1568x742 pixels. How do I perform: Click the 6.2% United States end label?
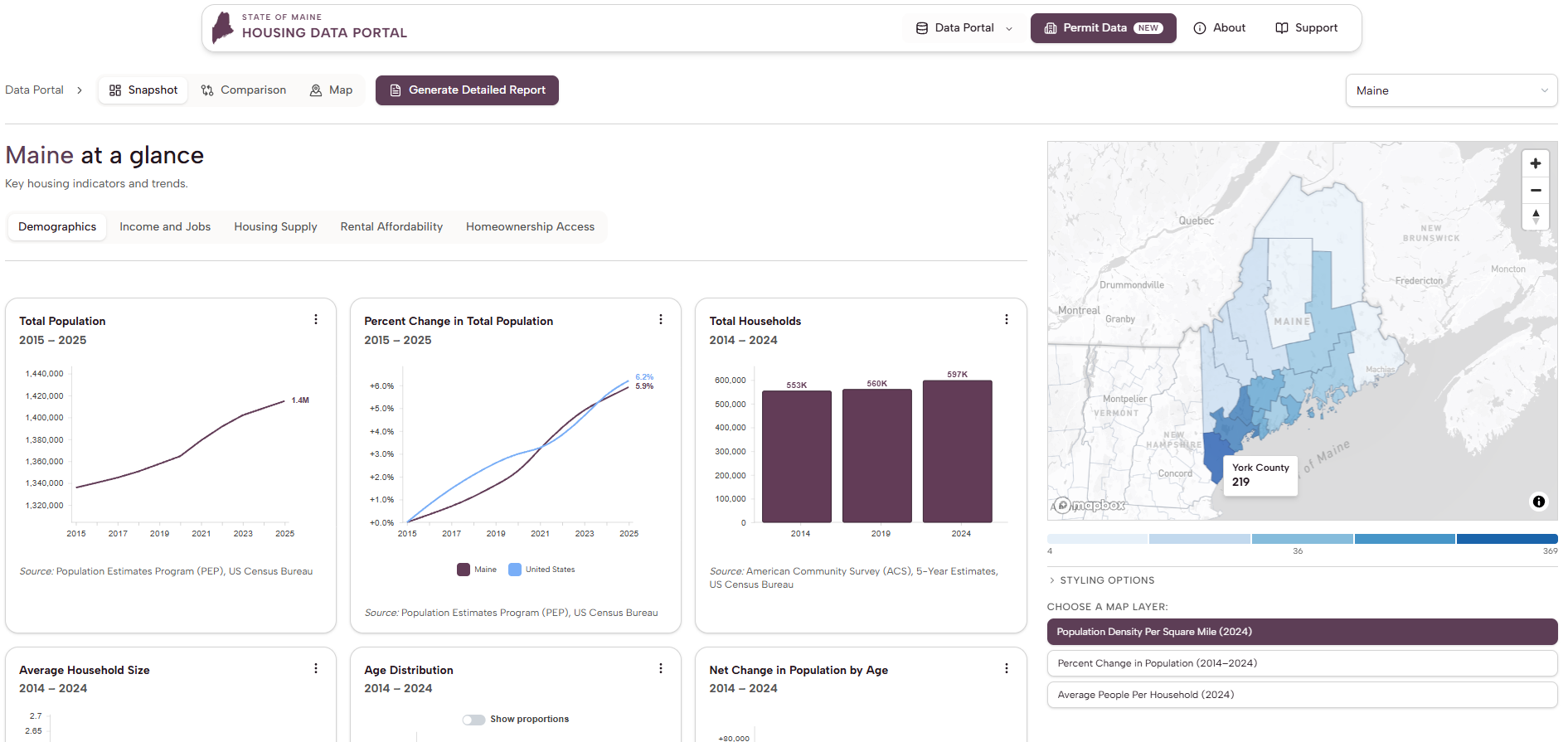[x=644, y=377]
